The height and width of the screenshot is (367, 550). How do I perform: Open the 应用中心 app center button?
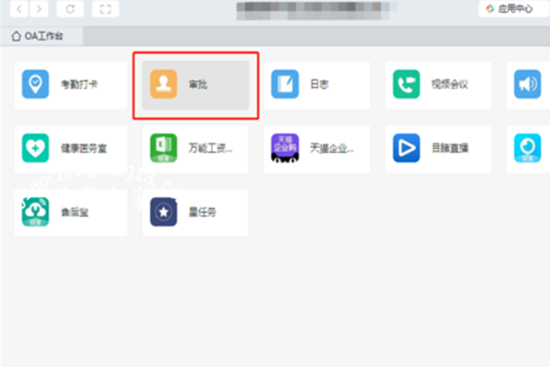coord(514,9)
